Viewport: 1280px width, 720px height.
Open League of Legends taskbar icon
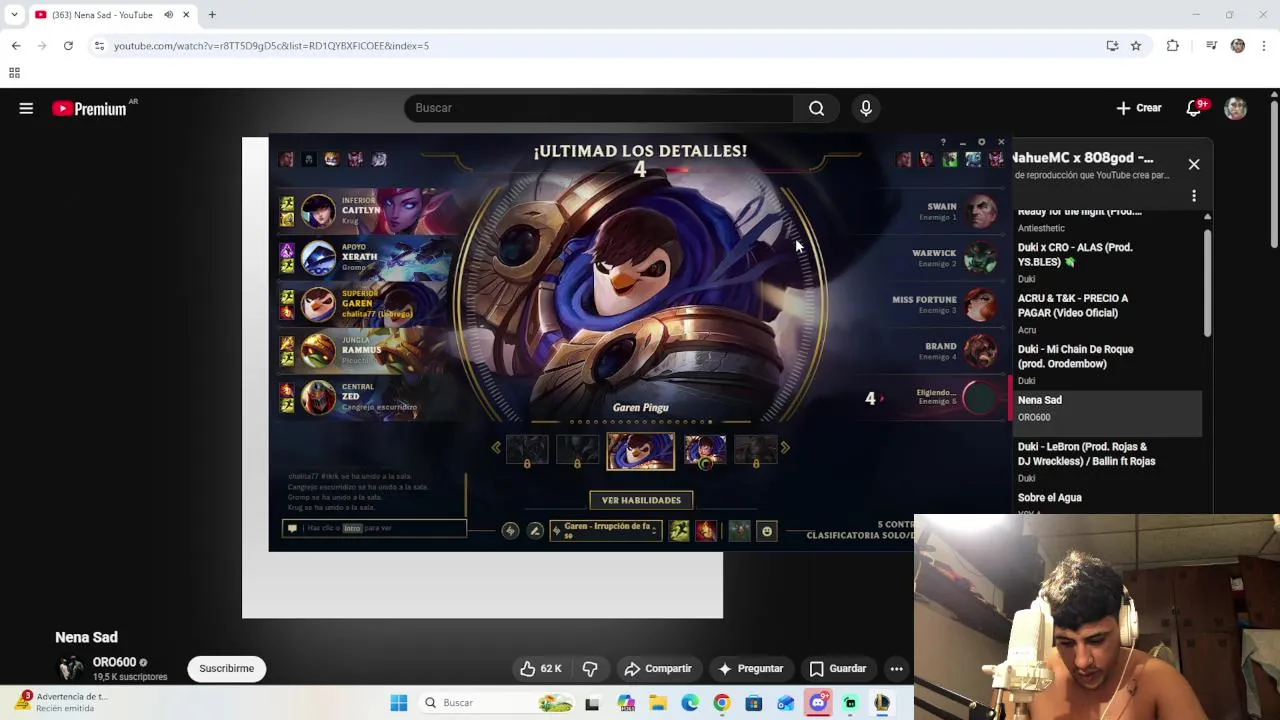pyautogui.click(x=882, y=703)
